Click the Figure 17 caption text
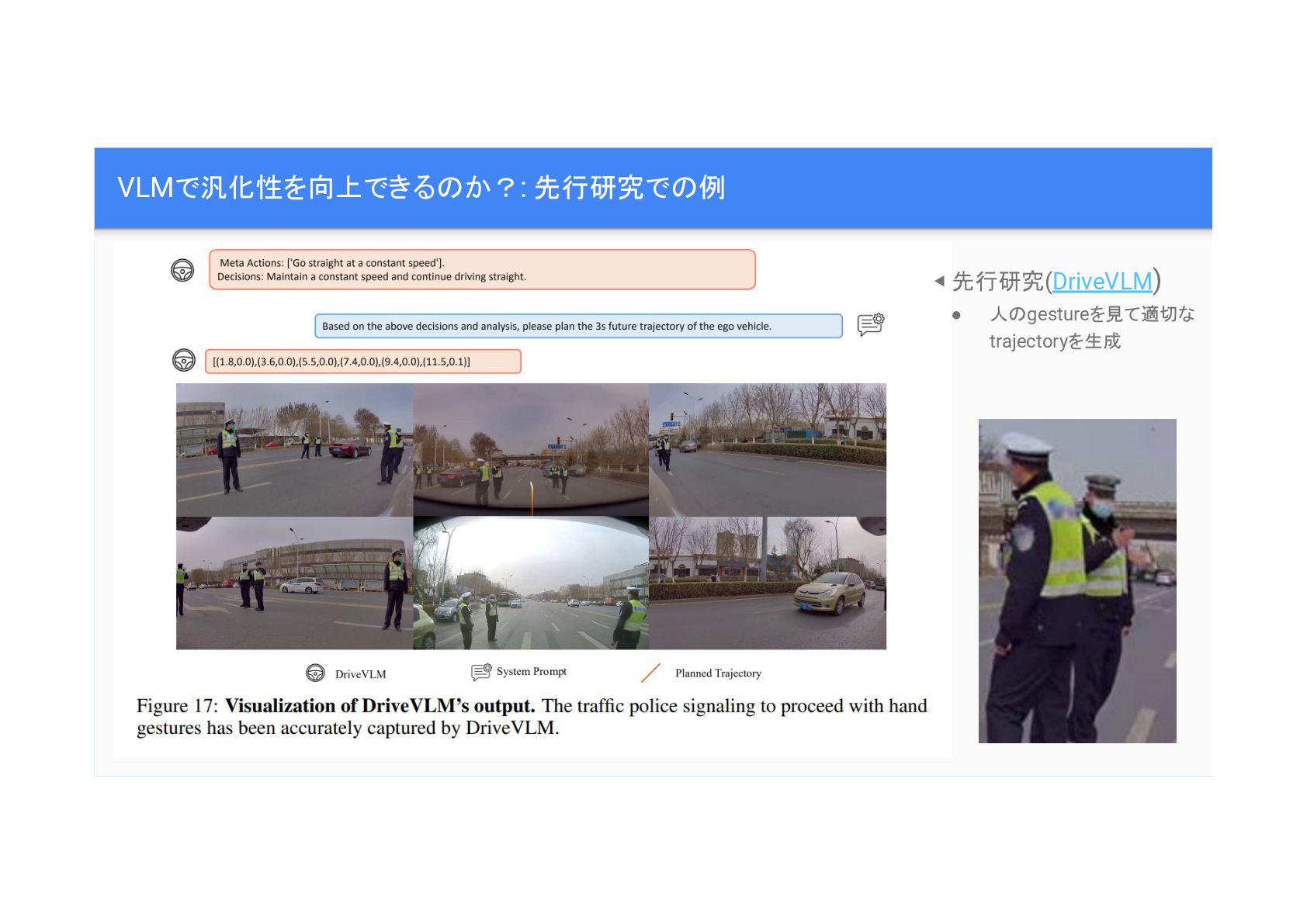The image size is (1307, 924). (532, 717)
